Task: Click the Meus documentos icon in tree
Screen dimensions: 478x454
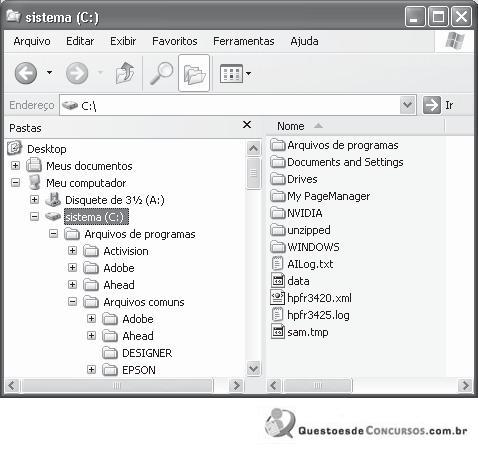Action: [34, 165]
